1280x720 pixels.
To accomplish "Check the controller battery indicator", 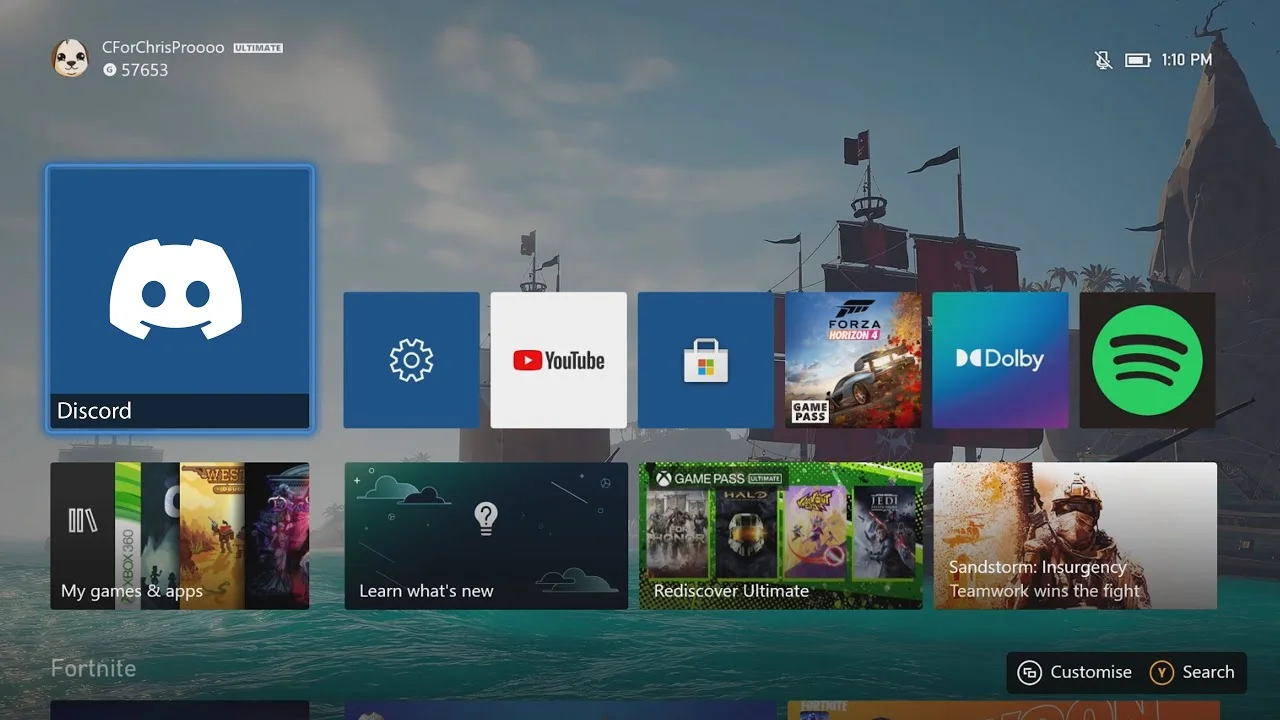I will [1138, 60].
